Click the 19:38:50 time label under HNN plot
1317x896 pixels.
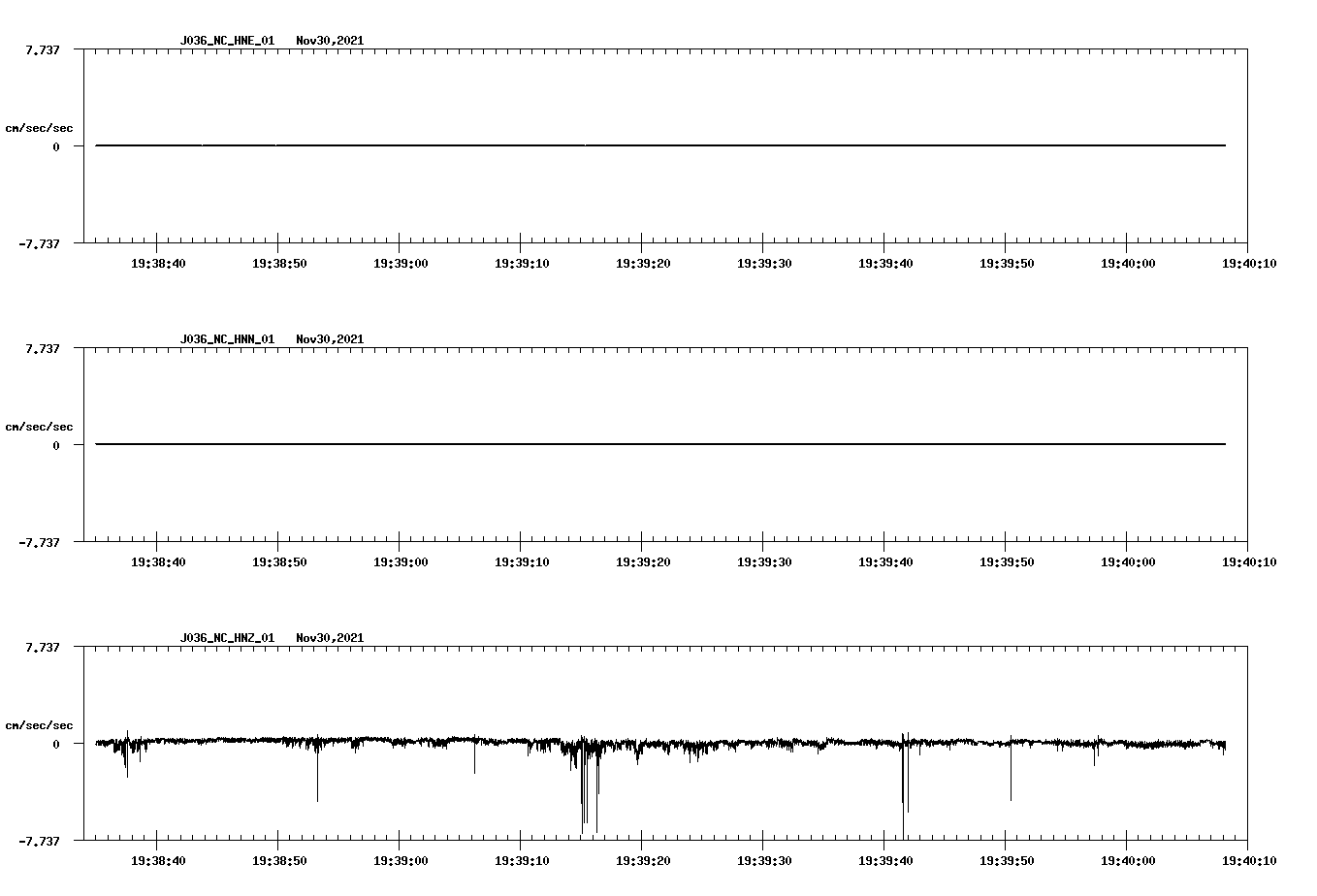(x=279, y=561)
